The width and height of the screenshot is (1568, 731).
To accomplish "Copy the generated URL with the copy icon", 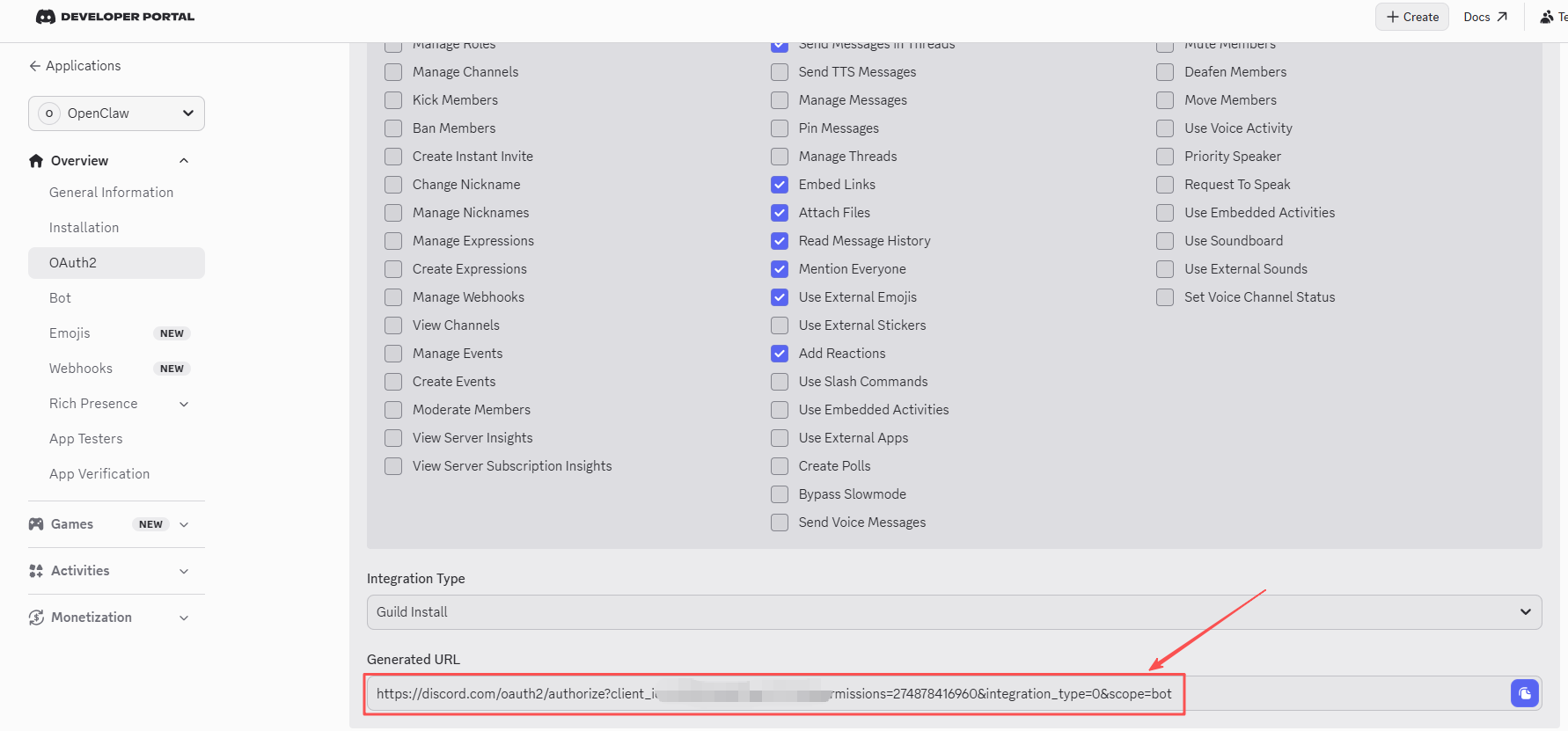I will [x=1524, y=693].
